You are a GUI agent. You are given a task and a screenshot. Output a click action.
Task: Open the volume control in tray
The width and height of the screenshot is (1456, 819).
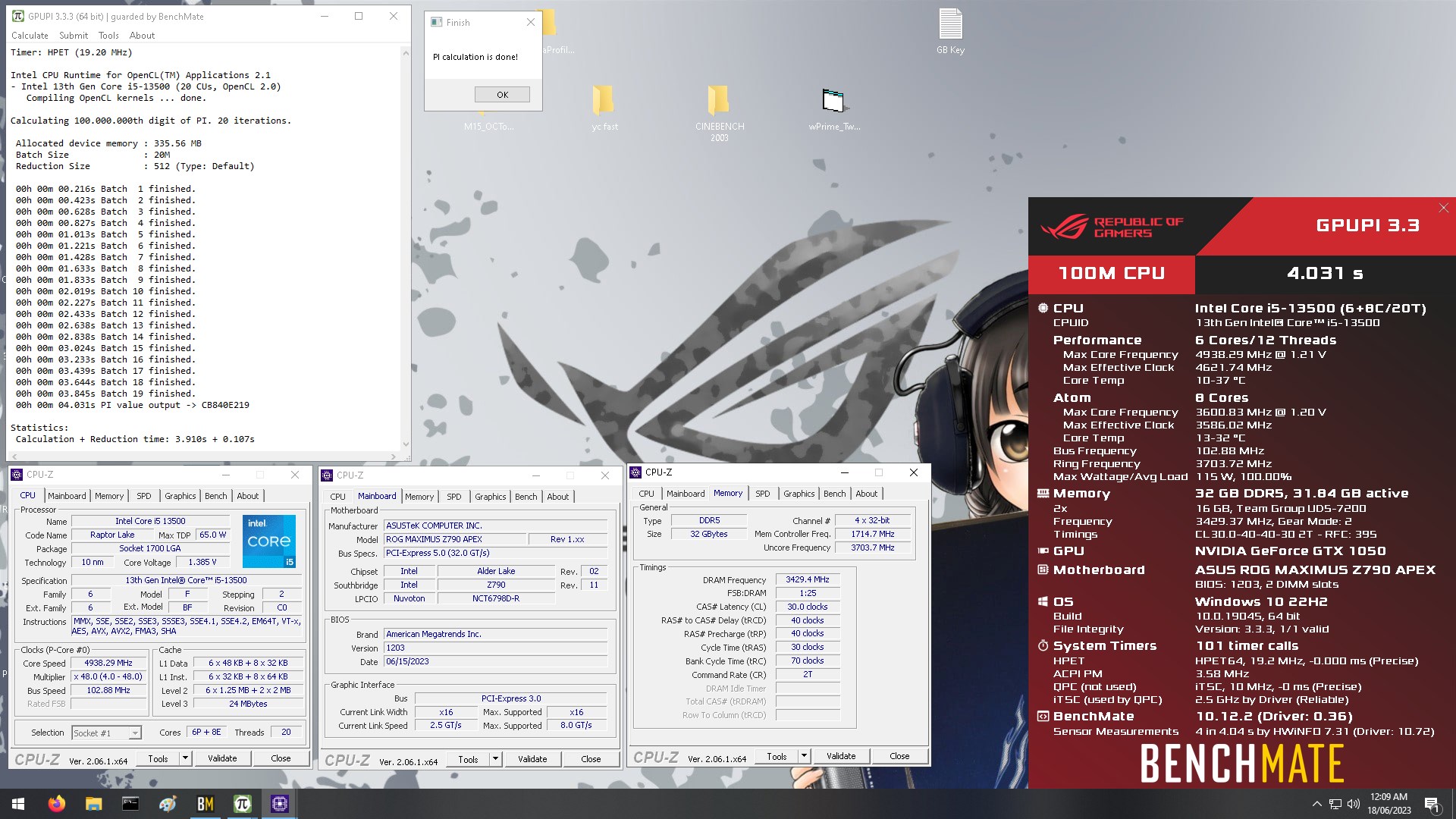pos(1354,804)
